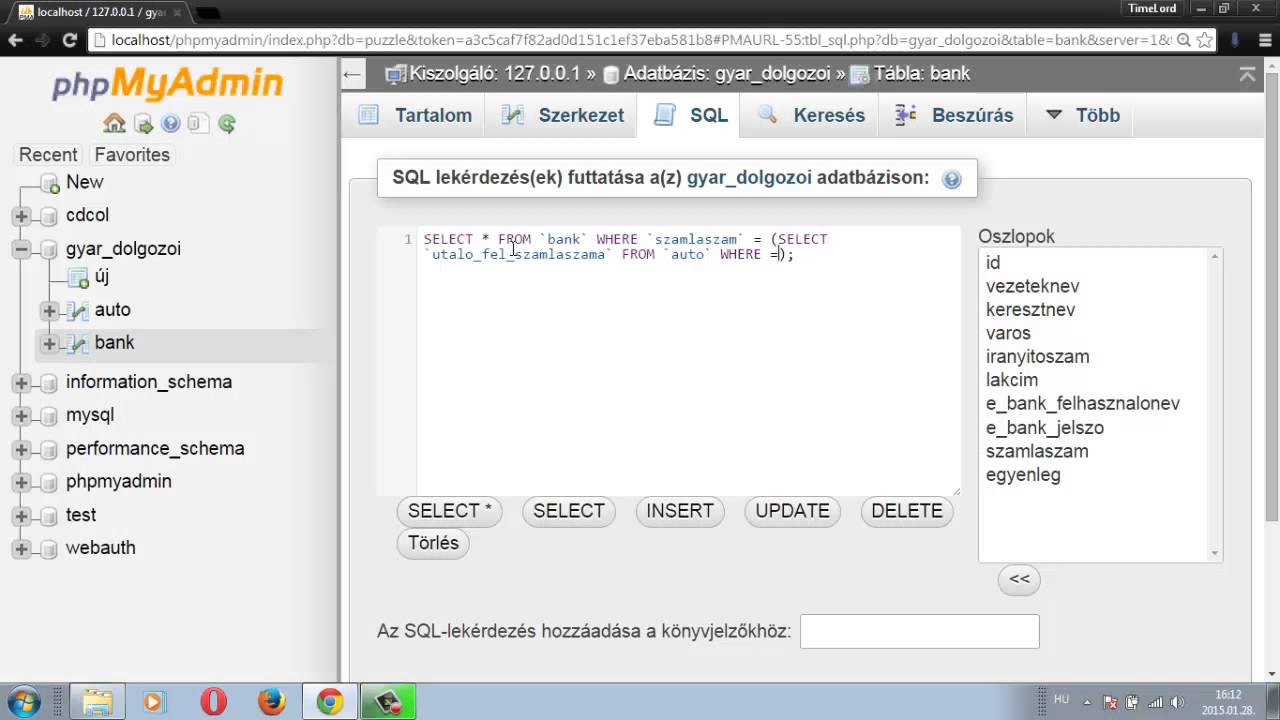Screen dimensions: 1280x720
Task: Show hidden tray icons arrow
Action: [1087, 702]
